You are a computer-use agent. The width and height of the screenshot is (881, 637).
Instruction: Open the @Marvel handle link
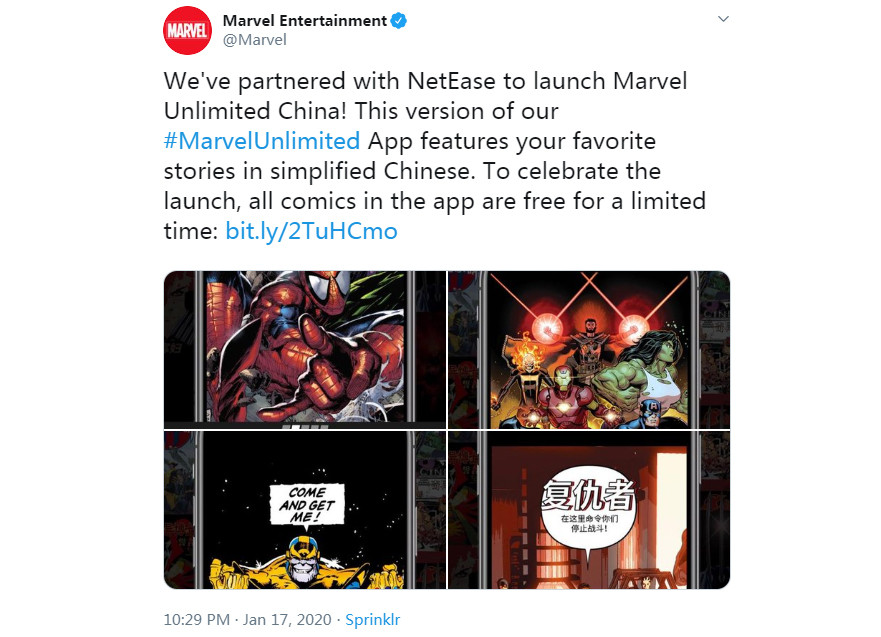coord(255,40)
